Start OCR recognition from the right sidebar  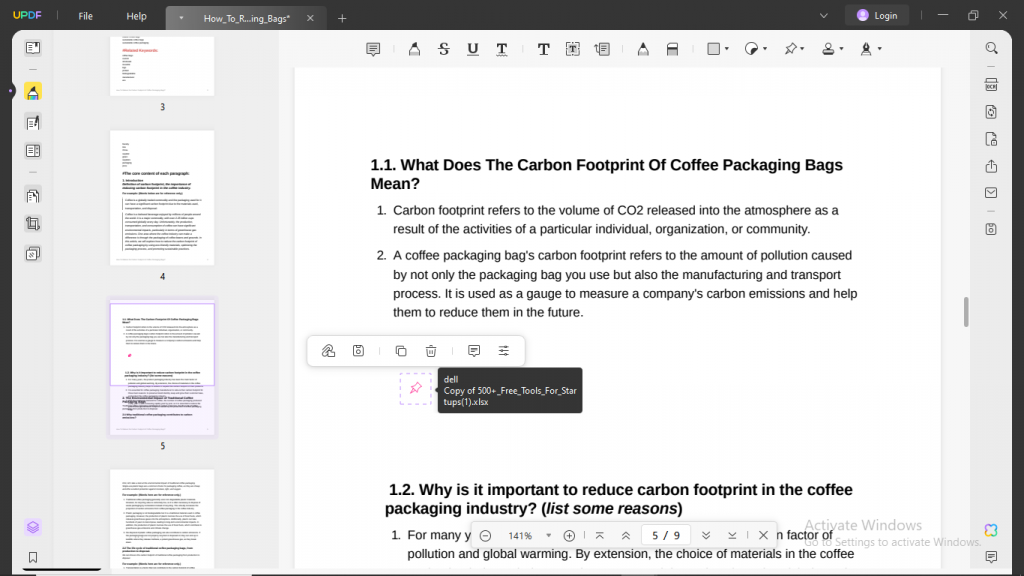(991, 84)
